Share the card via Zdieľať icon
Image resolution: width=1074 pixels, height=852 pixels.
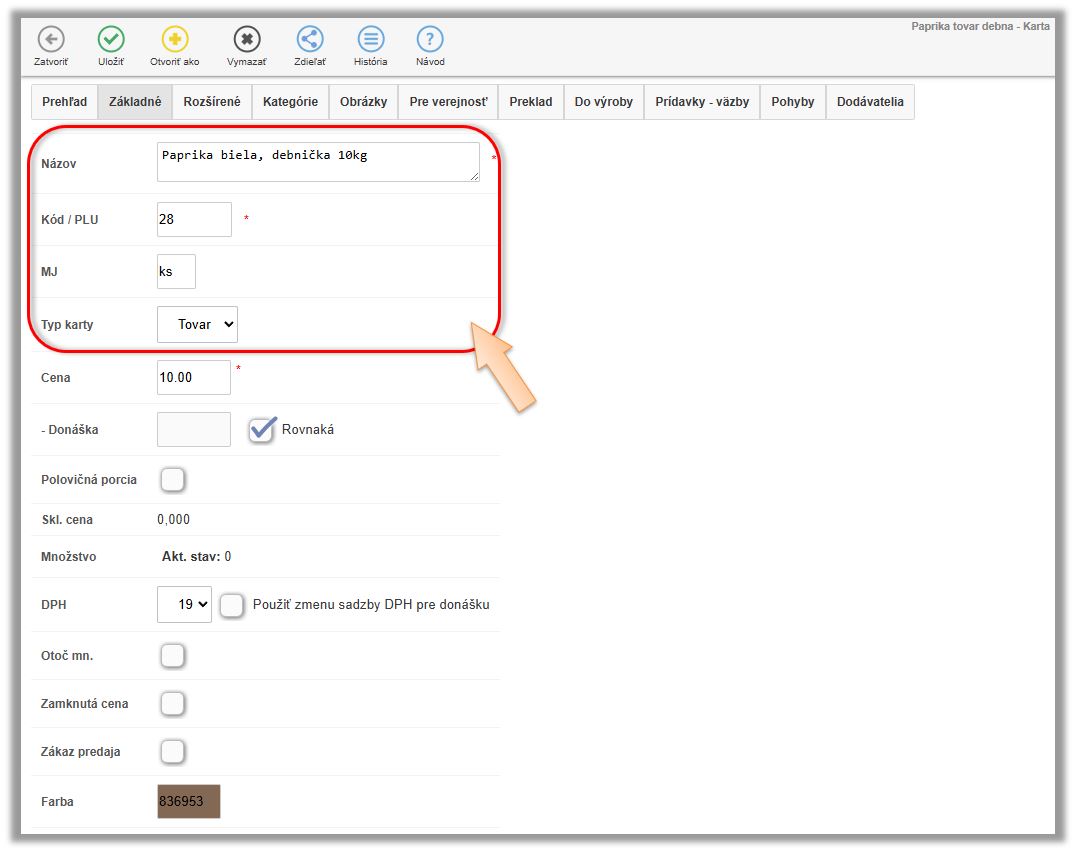coord(310,40)
